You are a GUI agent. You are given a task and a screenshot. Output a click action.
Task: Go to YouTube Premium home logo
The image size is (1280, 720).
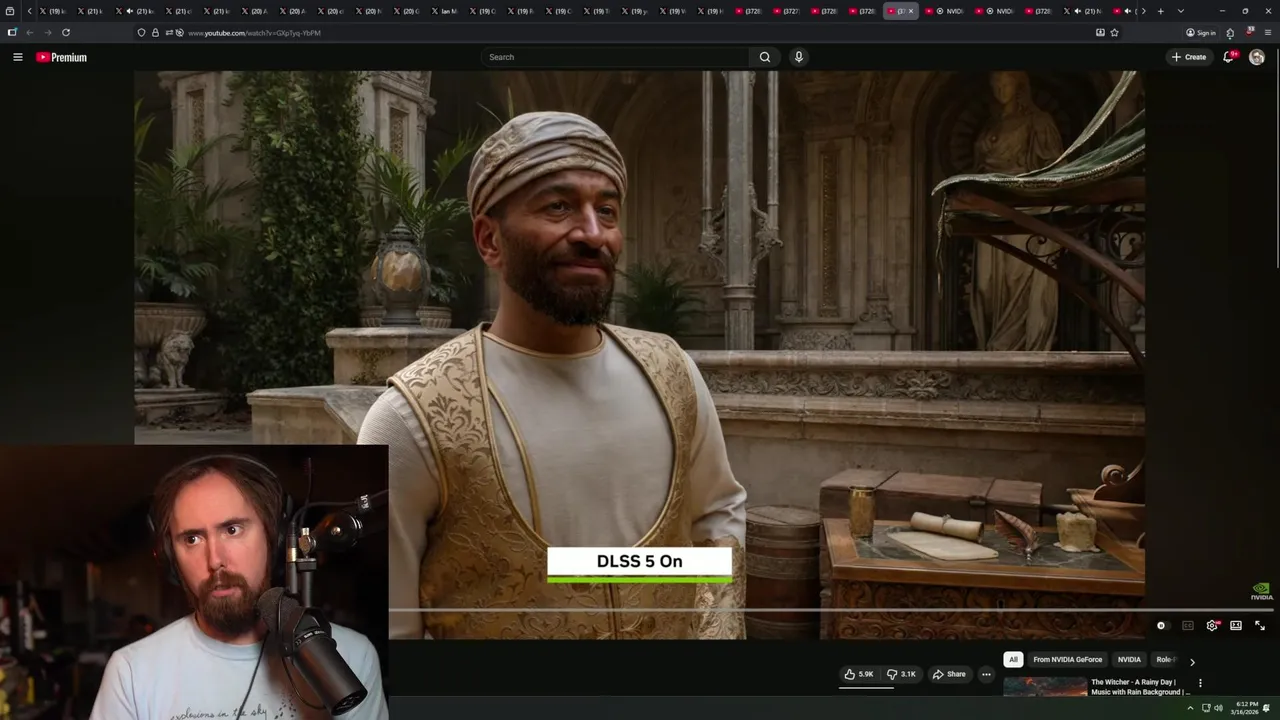(x=61, y=57)
